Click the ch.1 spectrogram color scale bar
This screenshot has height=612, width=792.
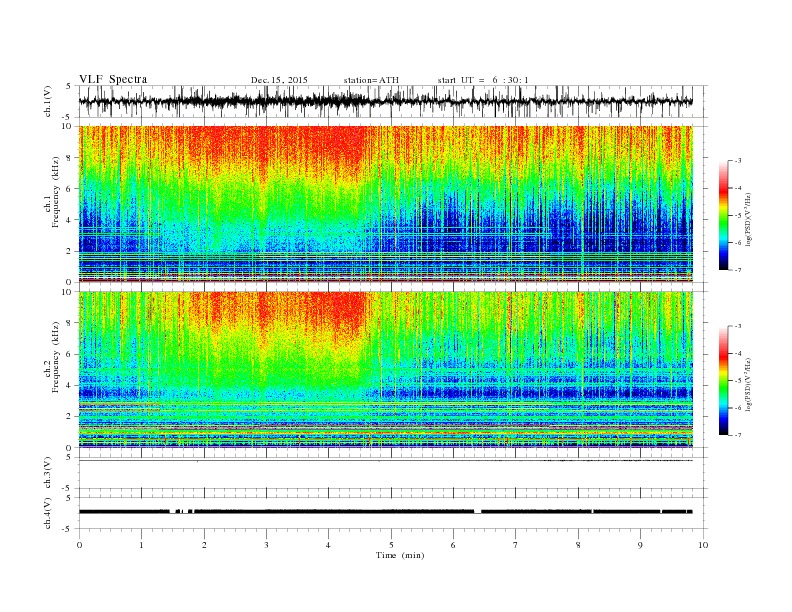point(724,215)
